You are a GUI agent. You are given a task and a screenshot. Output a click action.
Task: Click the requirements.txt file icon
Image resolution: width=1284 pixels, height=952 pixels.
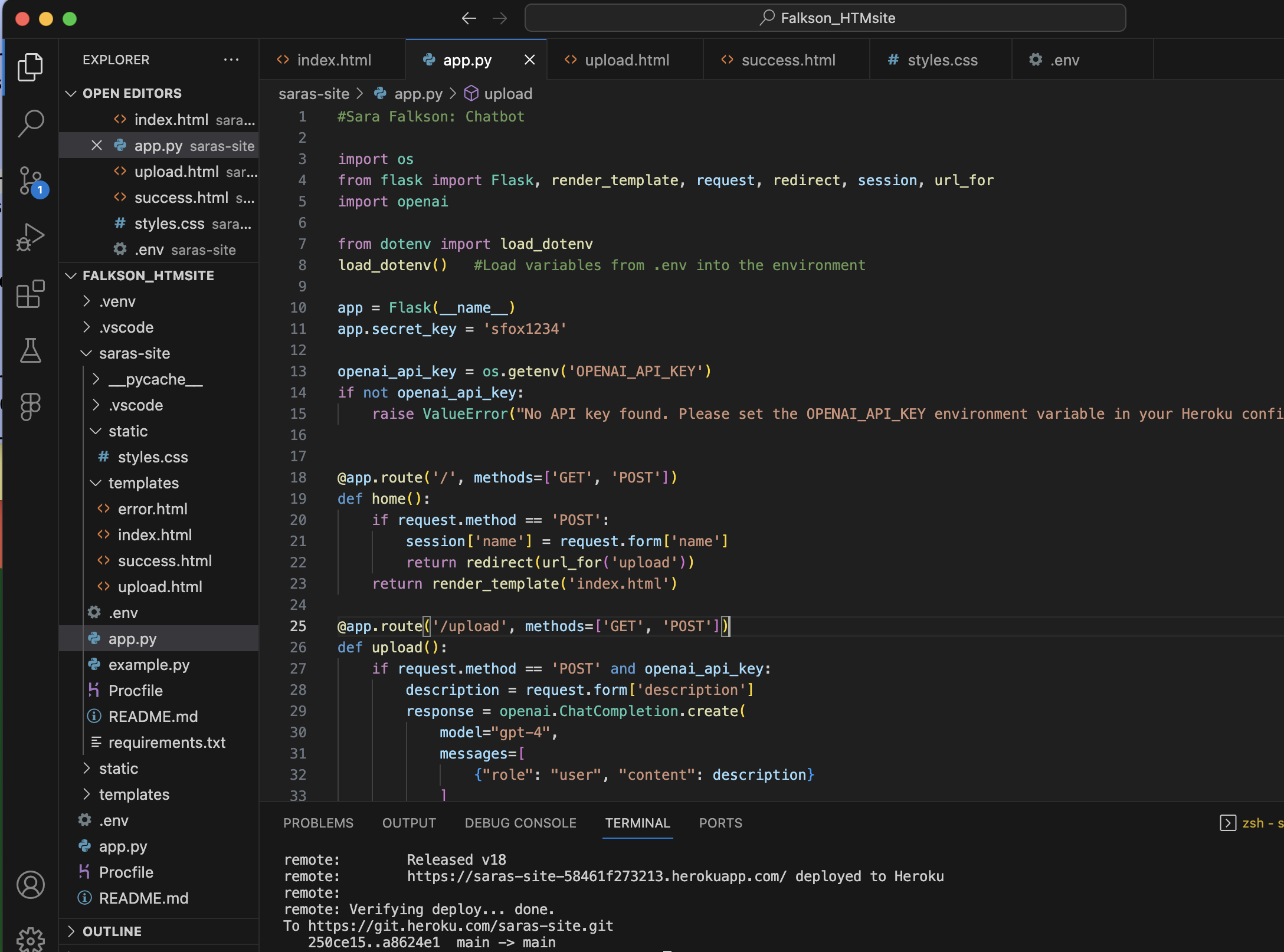point(96,742)
